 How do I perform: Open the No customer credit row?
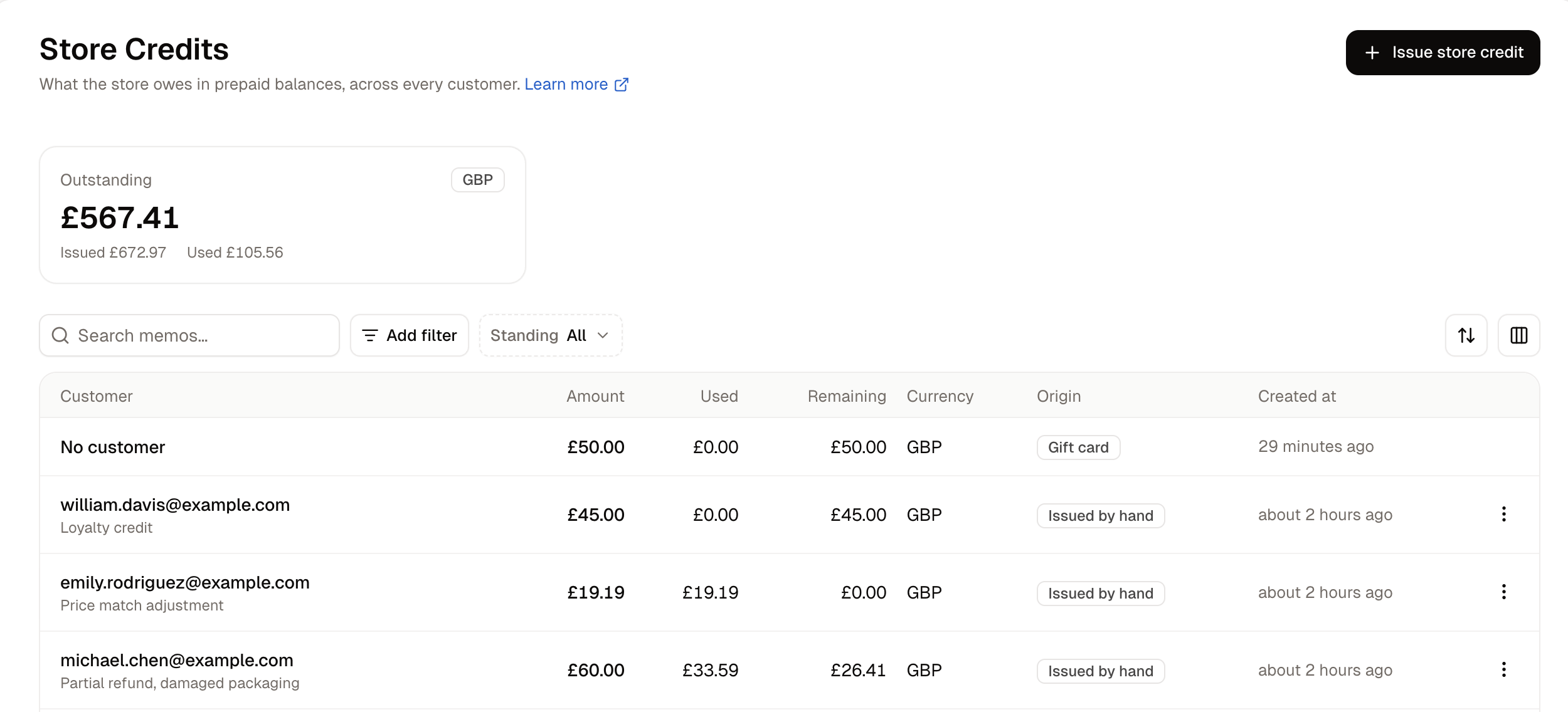click(790, 447)
